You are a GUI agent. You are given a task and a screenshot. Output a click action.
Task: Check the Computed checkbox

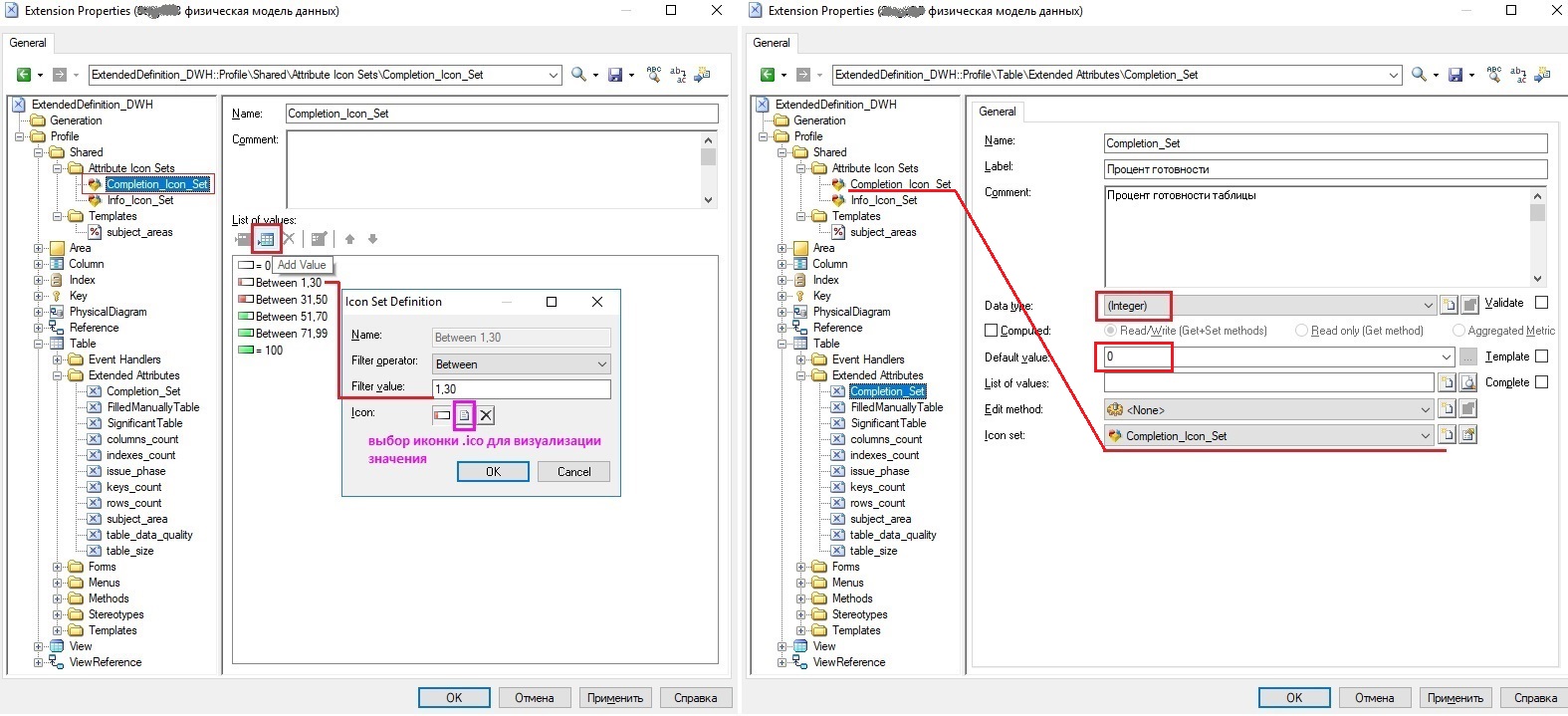pos(991,331)
